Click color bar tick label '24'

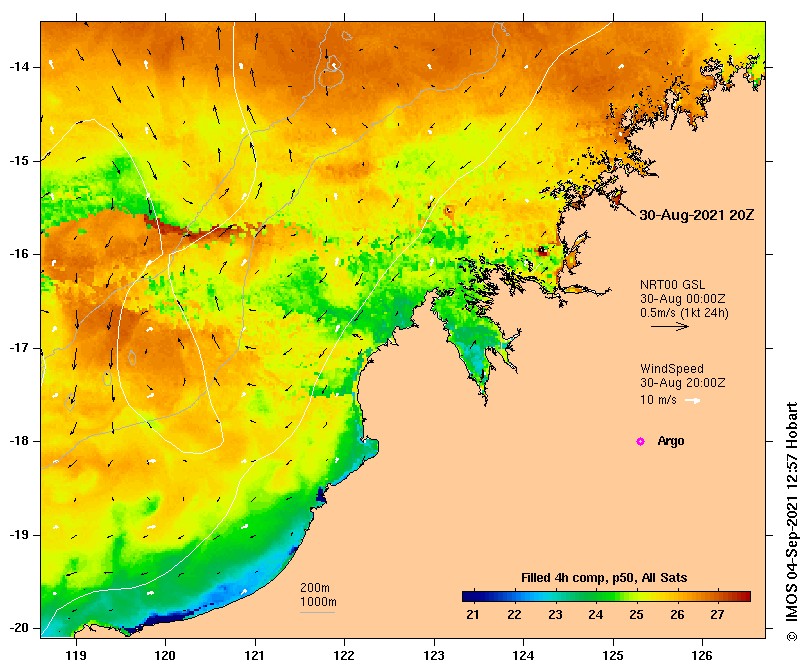point(595,615)
